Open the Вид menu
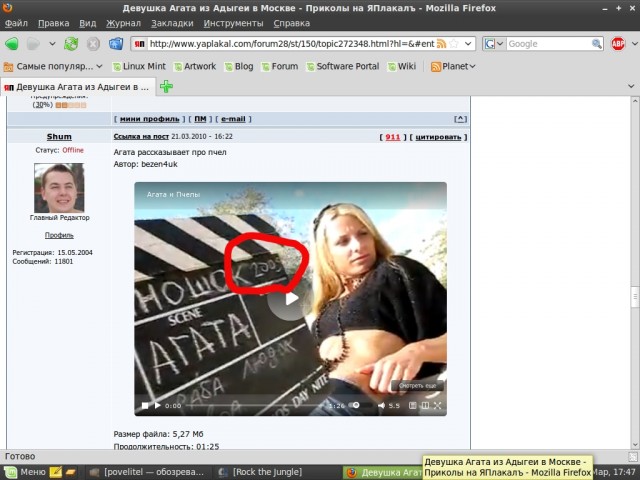The image size is (640, 480). 87,23
